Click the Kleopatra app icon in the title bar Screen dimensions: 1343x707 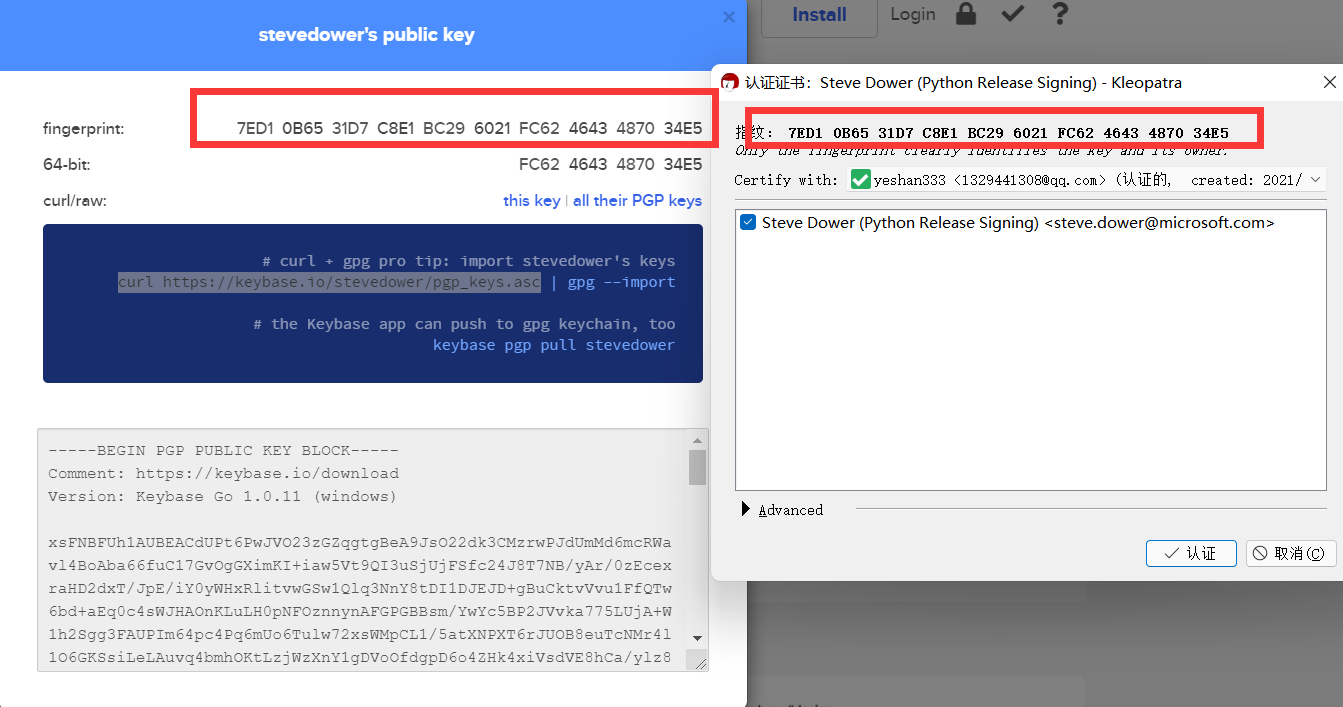(x=730, y=82)
